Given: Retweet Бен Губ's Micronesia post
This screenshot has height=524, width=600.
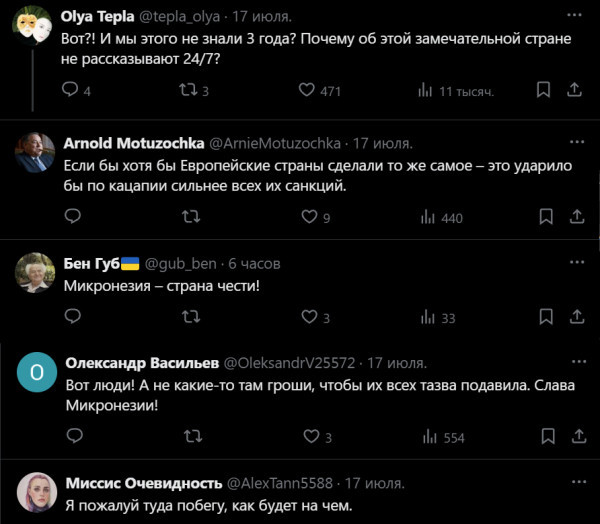Looking at the screenshot, I should click(x=190, y=317).
